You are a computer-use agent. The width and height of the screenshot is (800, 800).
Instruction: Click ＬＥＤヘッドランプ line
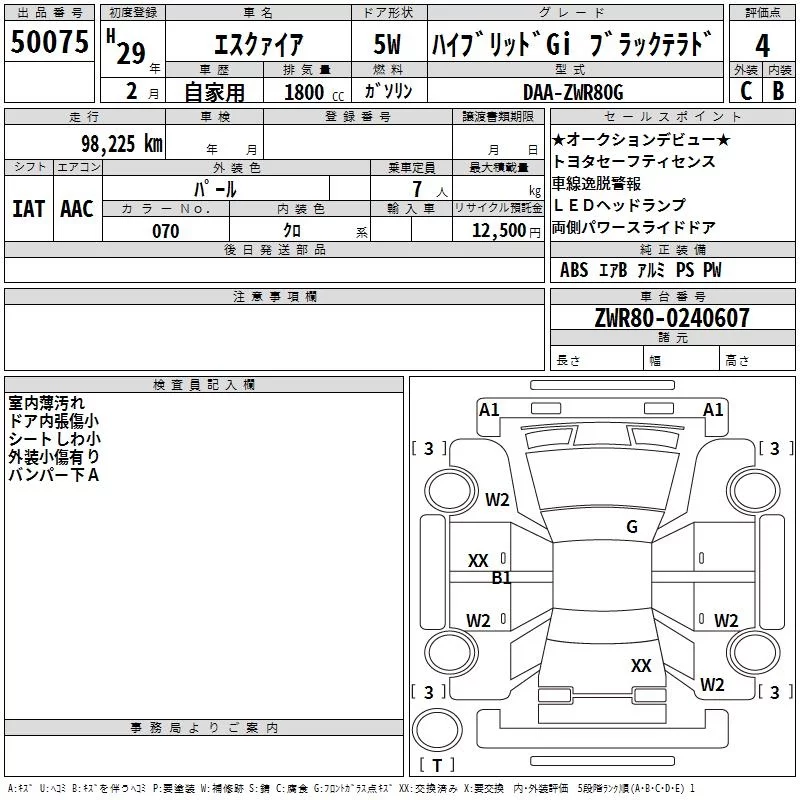pos(619,205)
